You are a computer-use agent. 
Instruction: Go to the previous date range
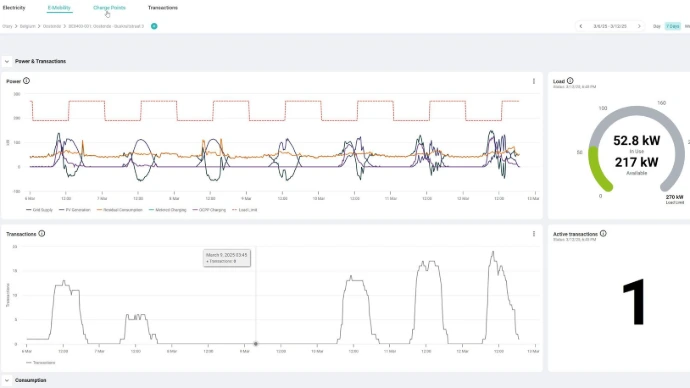(581, 26)
